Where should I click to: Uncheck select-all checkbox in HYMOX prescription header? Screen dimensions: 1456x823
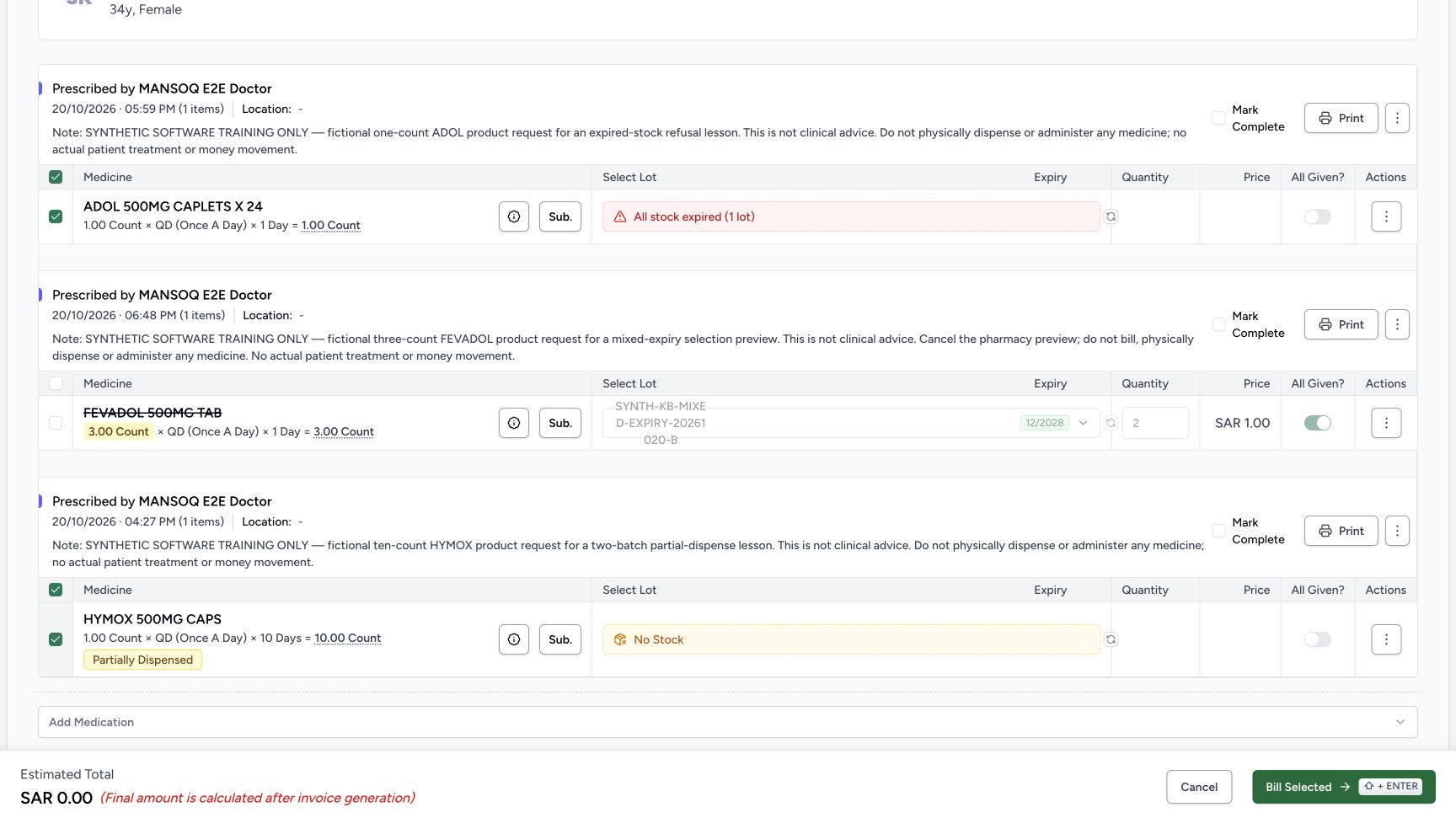56,590
